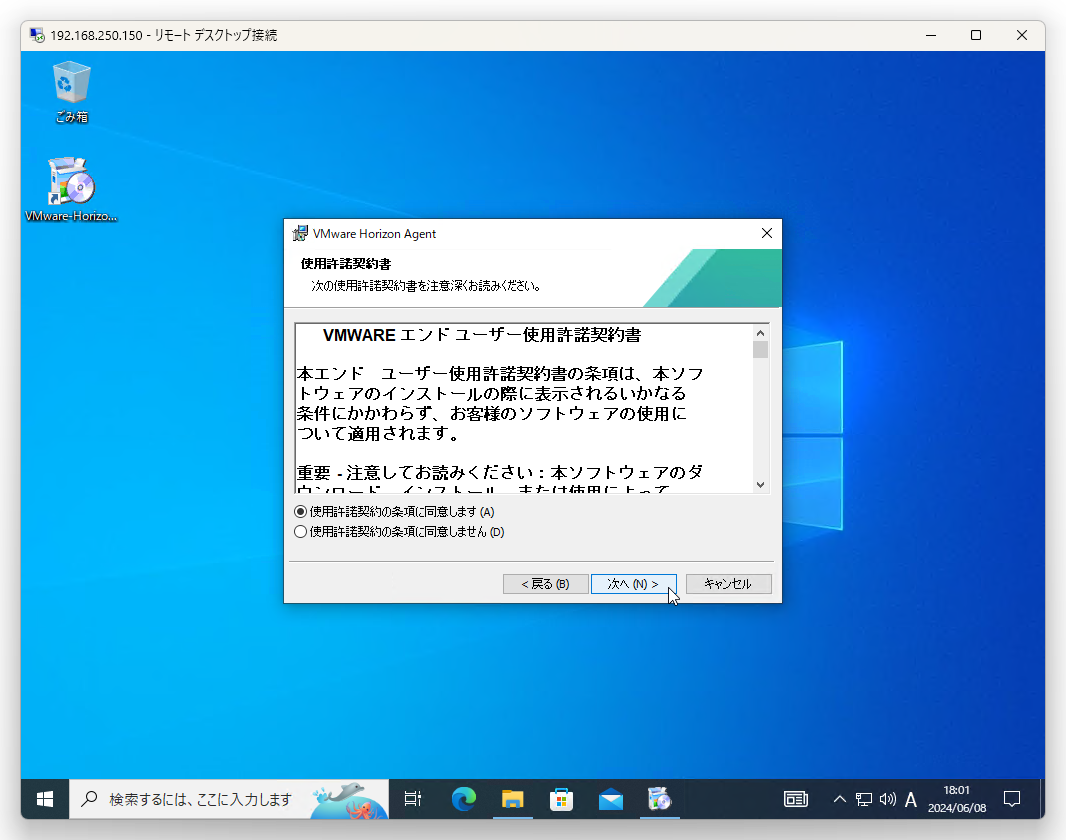
Task: Click the taskbar search input field
Action: click(229, 799)
